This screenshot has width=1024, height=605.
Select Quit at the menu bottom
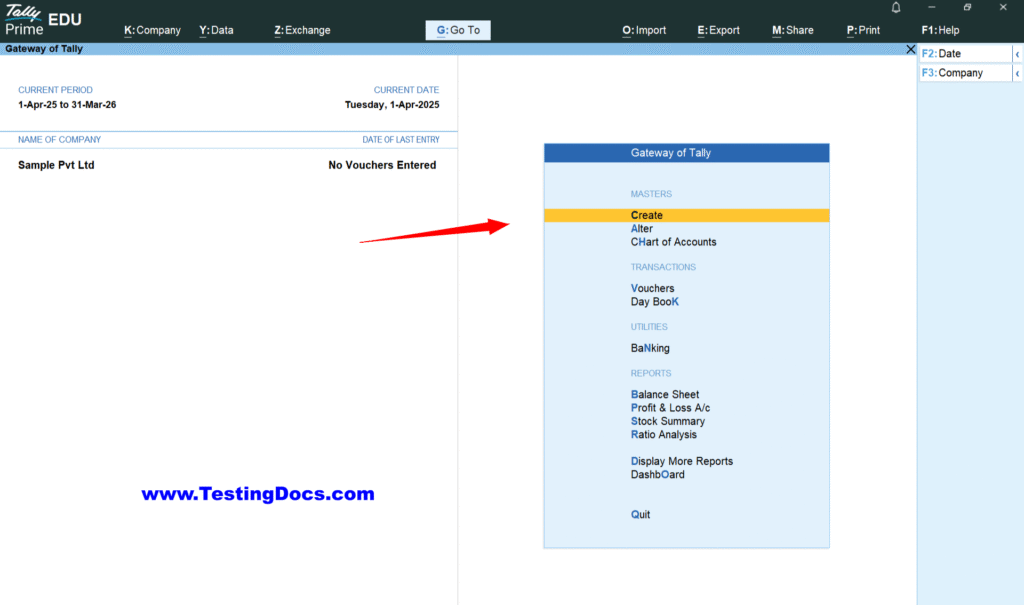tap(639, 513)
